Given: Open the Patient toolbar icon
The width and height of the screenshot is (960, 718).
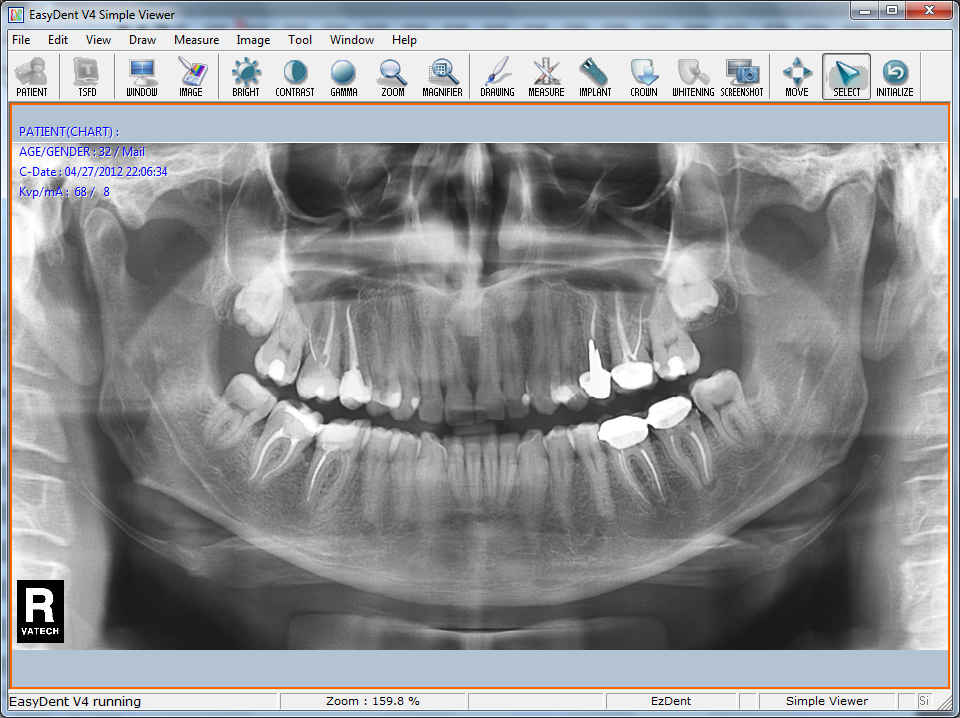Looking at the screenshot, I should (x=32, y=77).
